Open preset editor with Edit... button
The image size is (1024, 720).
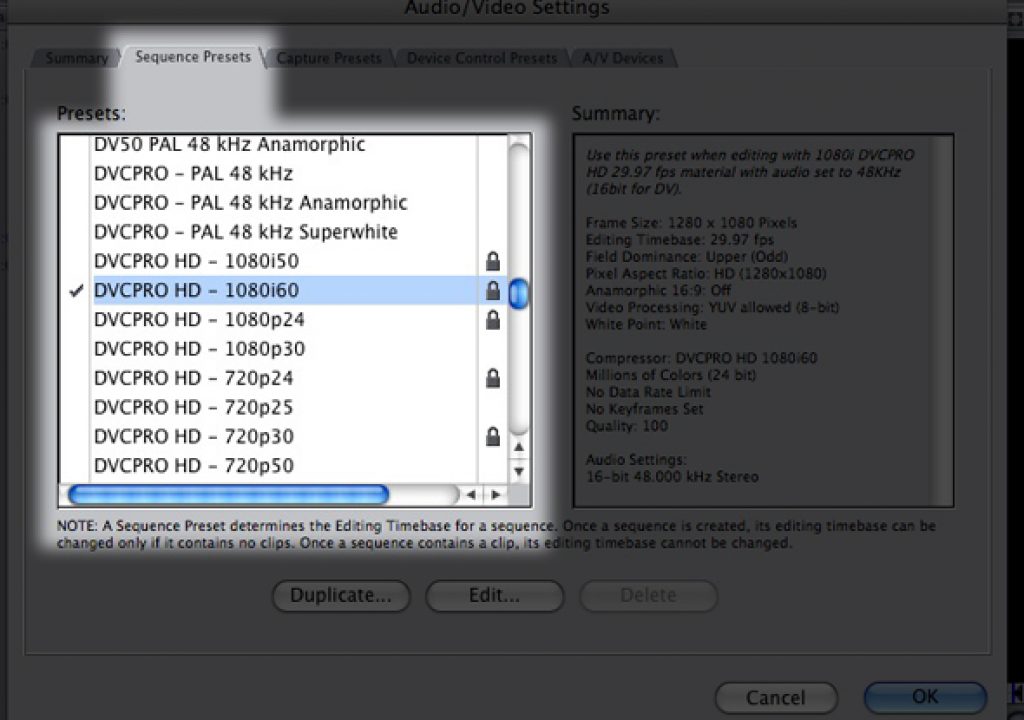coord(494,596)
